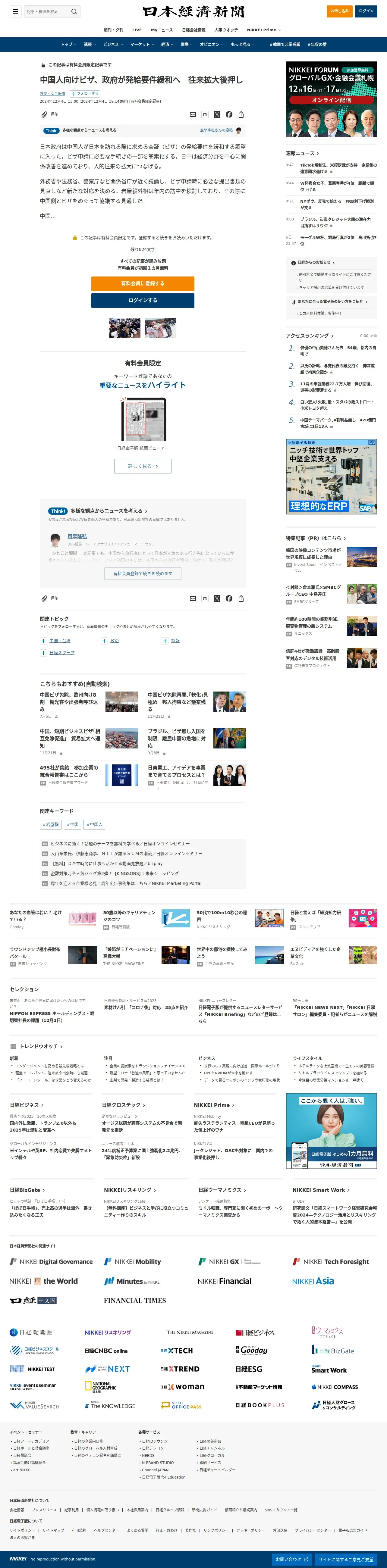Viewport: 387px width, 1568px height.
Task: Open share sheet icon under the headline
Action: pyautogui.click(x=241, y=114)
